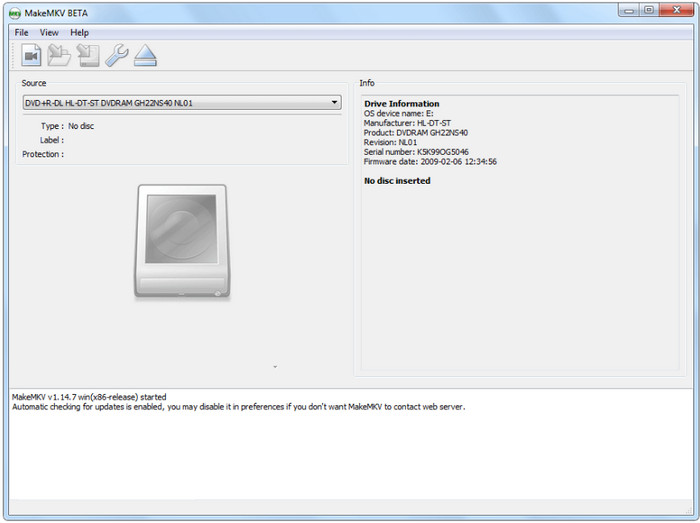The image size is (700, 523).
Task: Close the MakeMKV BETA window
Action: pos(676,10)
